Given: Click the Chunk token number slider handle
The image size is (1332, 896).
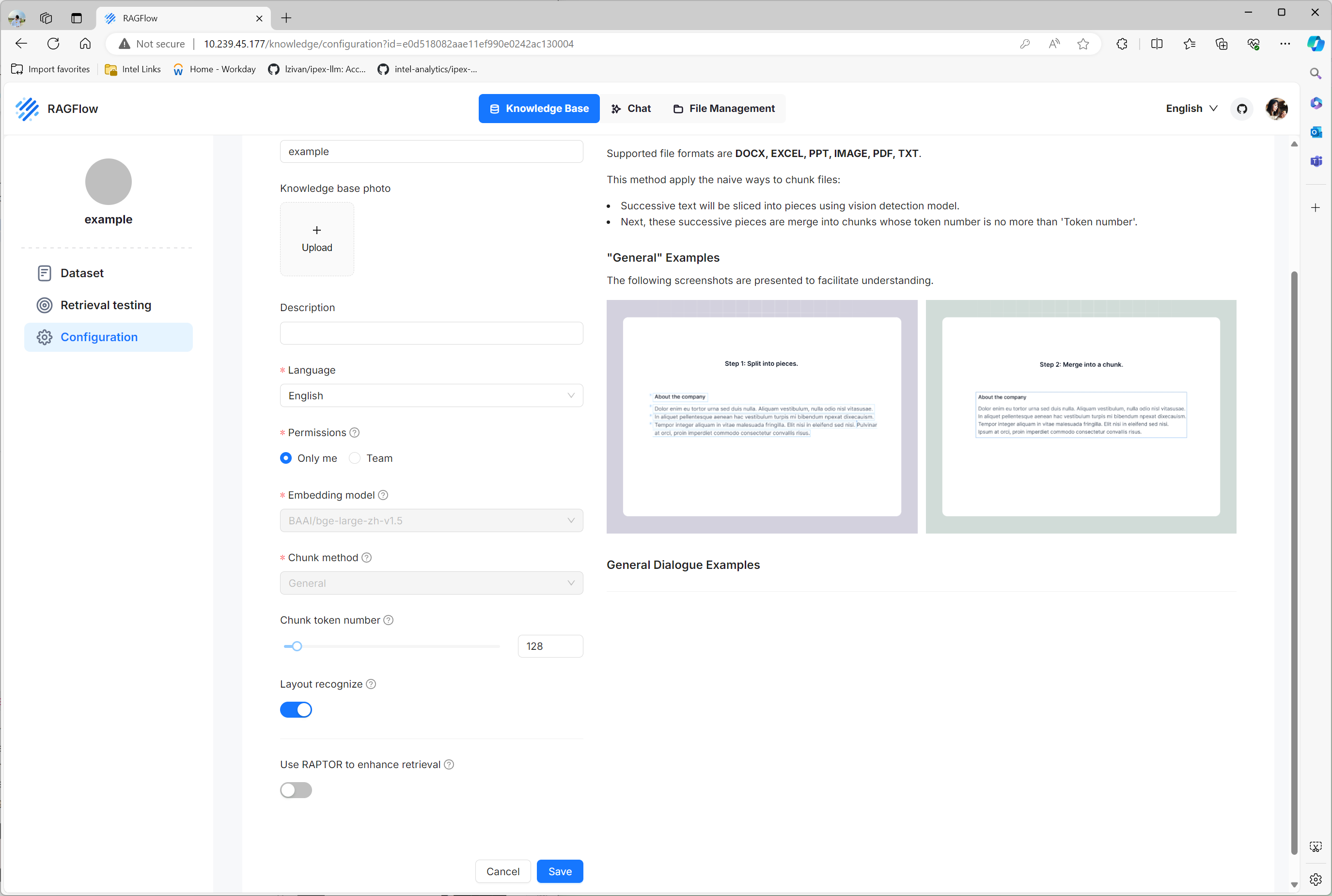Looking at the screenshot, I should [x=297, y=646].
